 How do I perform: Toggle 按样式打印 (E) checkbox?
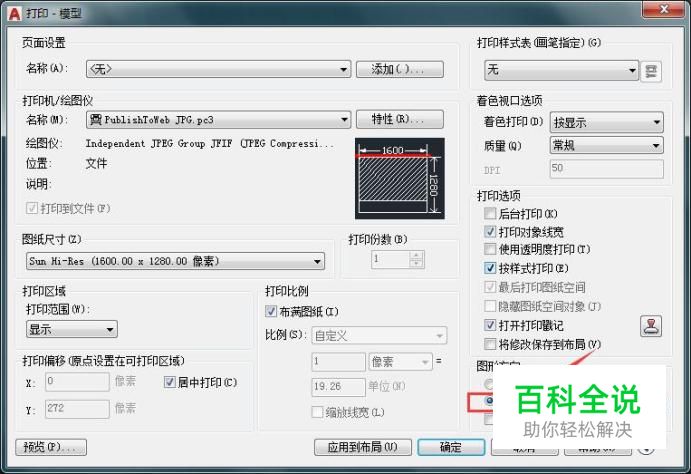coord(490,268)
